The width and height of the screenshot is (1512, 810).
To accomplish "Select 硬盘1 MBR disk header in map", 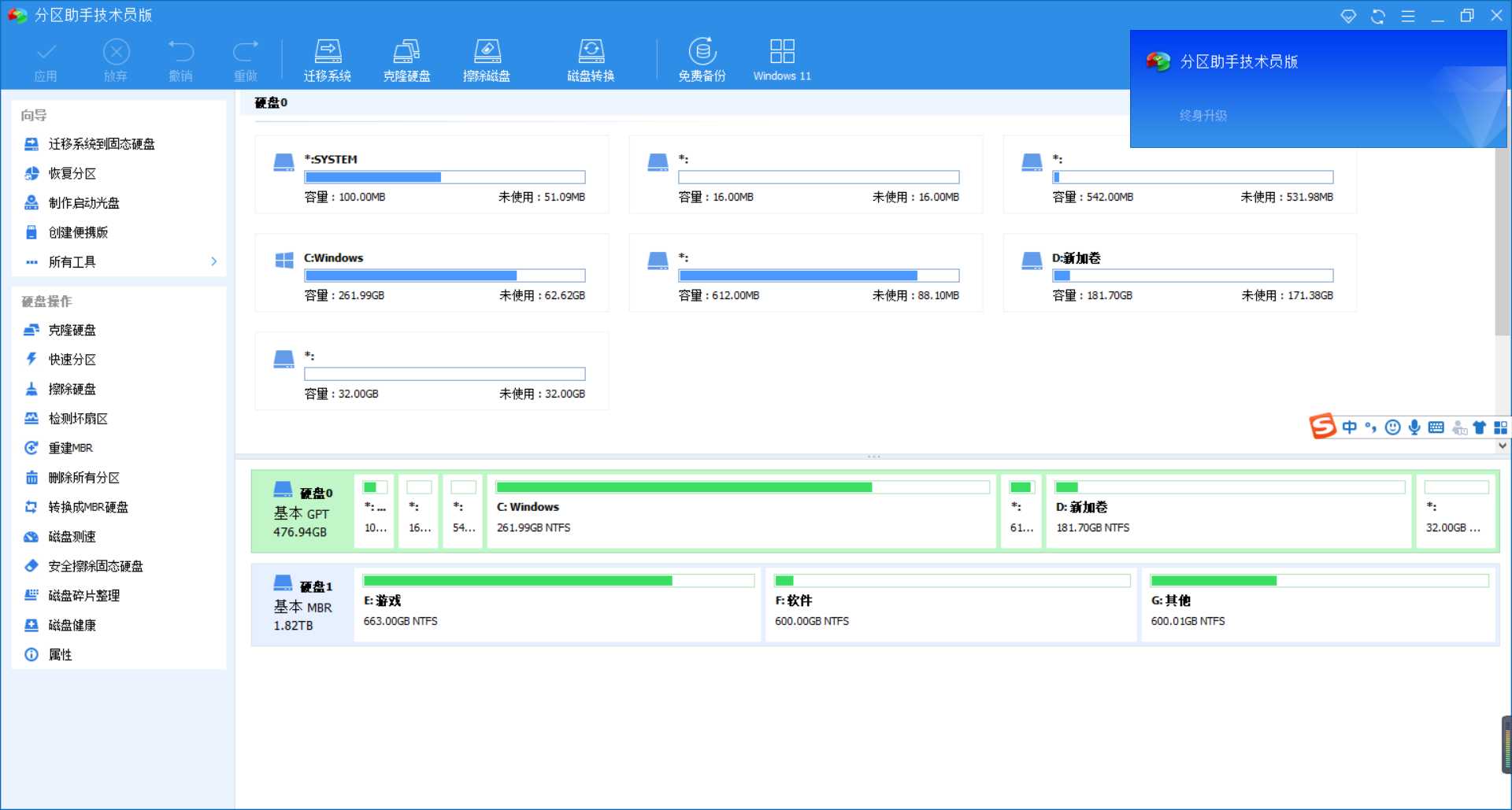I will tap(302, 605).
